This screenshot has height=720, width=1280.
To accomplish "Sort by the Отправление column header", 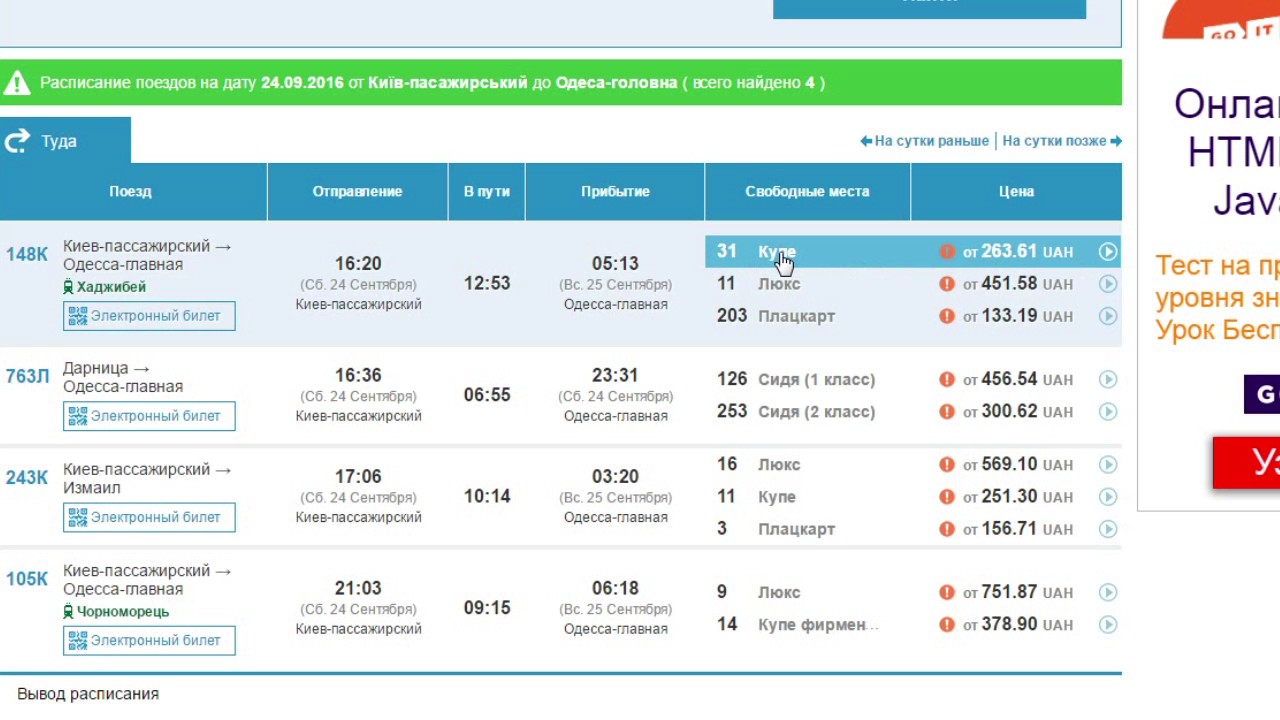I will [x=357, y=191].
